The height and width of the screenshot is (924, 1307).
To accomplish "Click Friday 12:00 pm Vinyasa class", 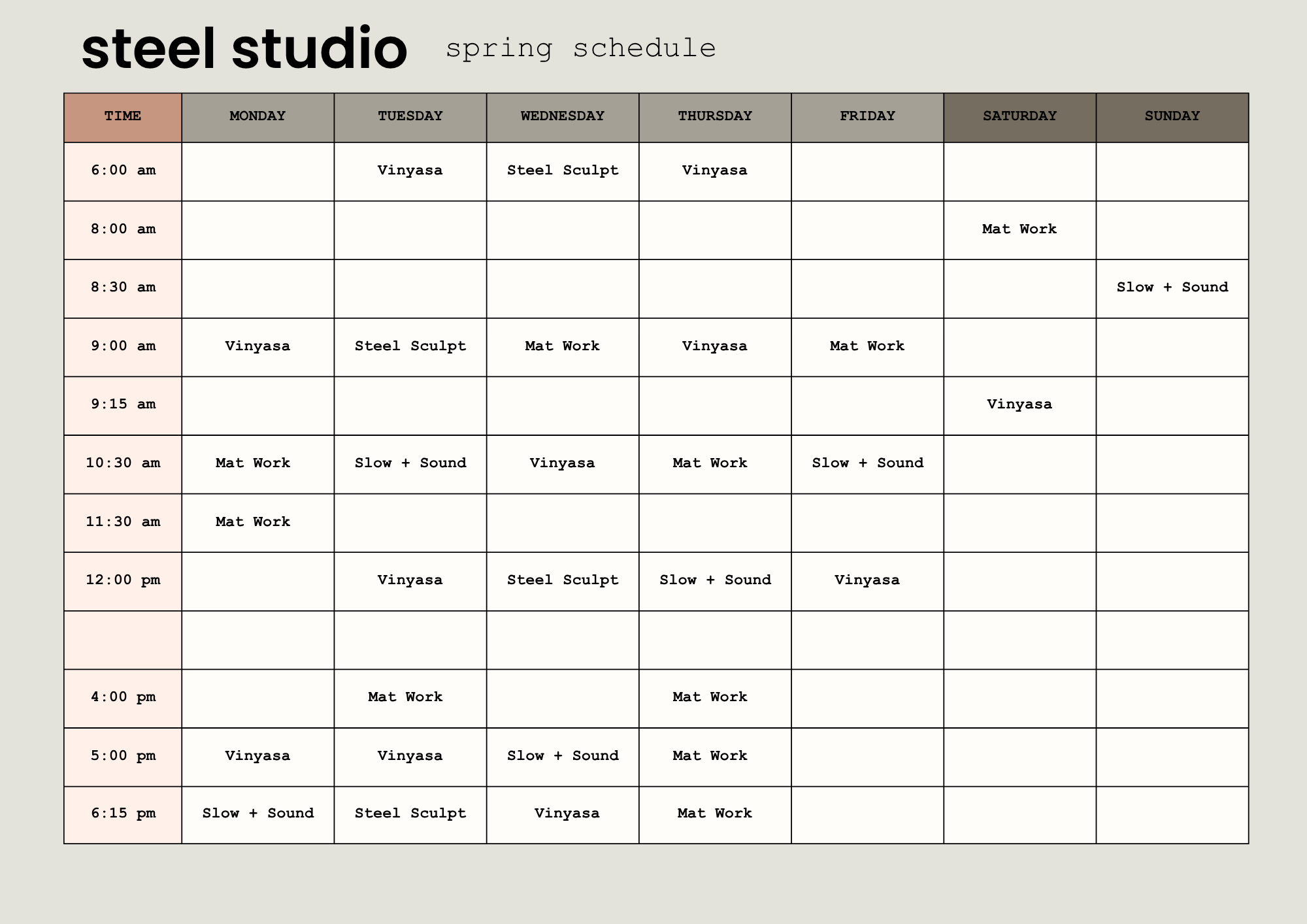I will coord(867,580).
